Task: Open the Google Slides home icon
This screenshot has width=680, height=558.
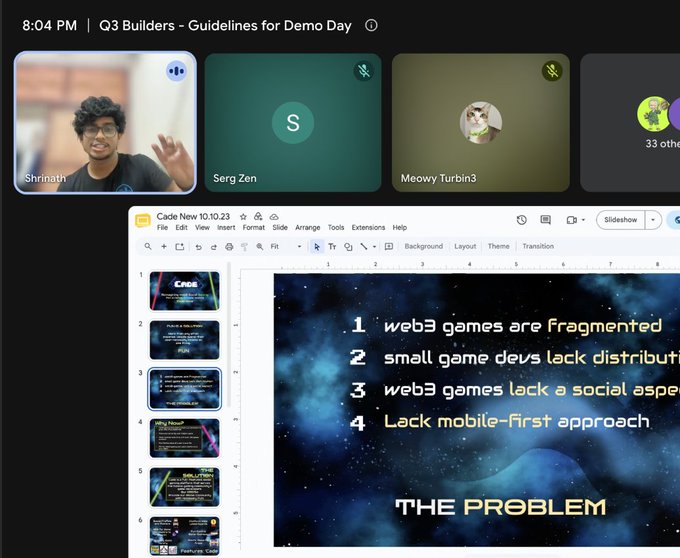Action: coord(143,220)
